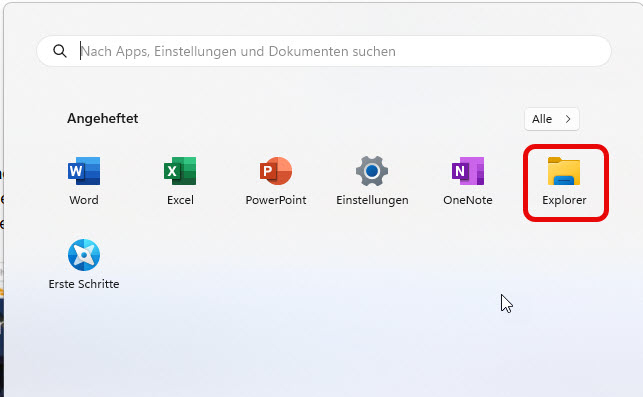
Task: Open the Explorer folder icon
Action: coord(564,171)
